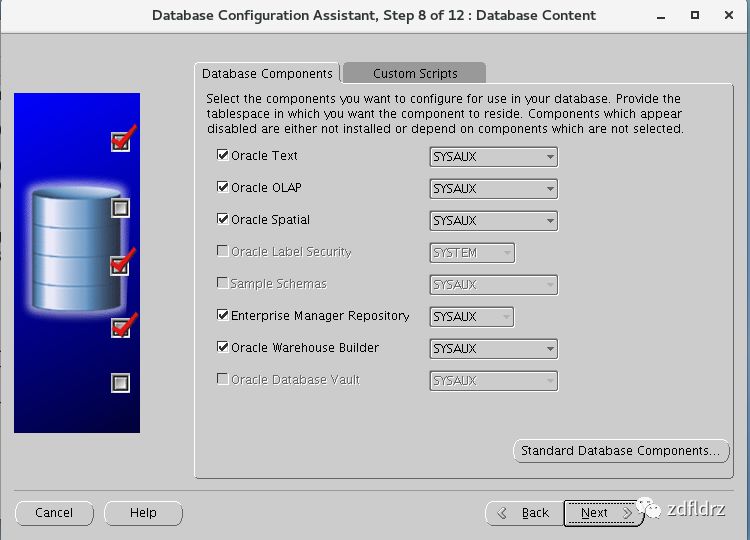Click the Oracle OLAP label
The width and height of the screenshot is (750, 540).
tap(266, 188)
